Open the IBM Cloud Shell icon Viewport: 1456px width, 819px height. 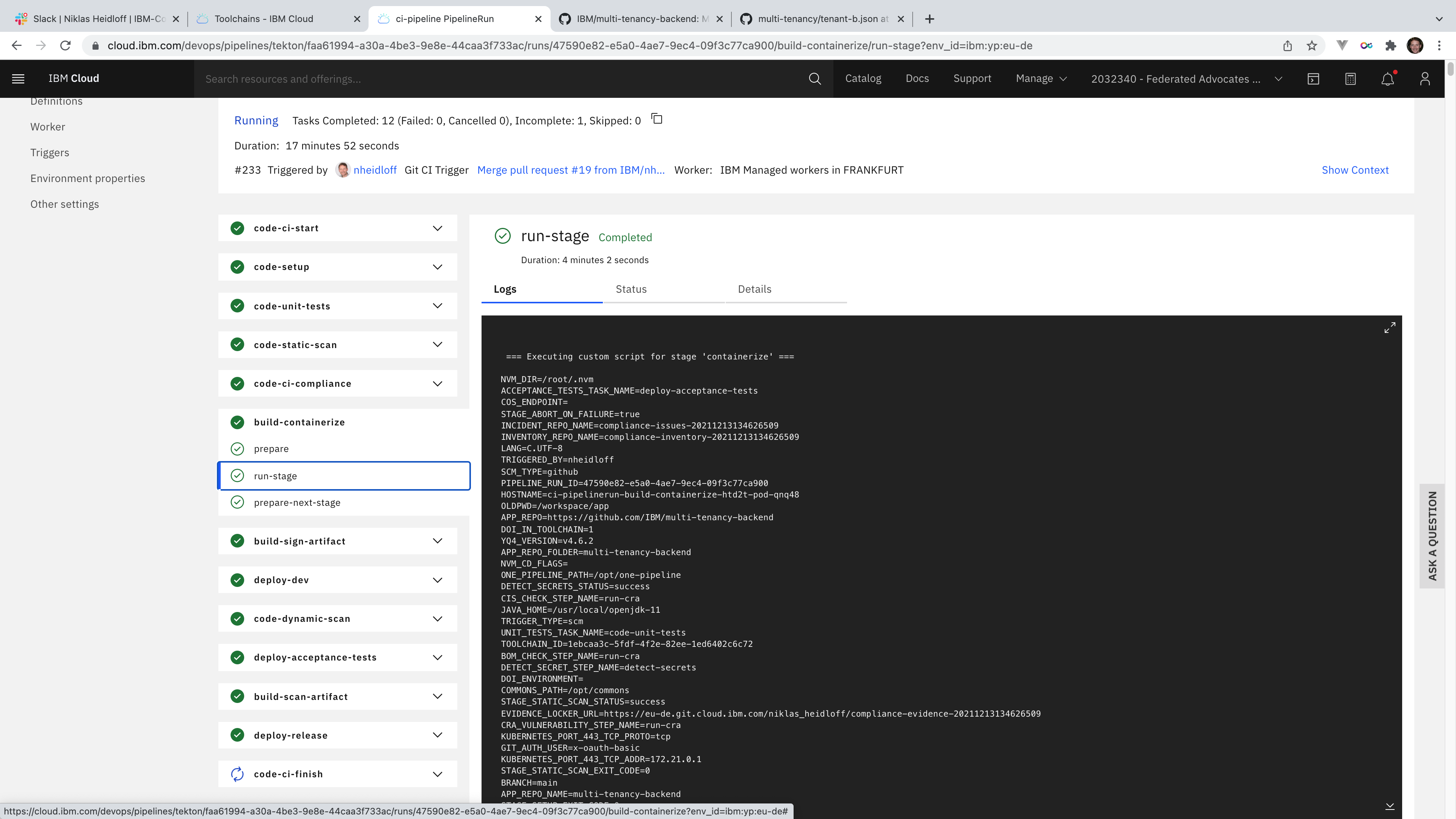(1313, 78)
